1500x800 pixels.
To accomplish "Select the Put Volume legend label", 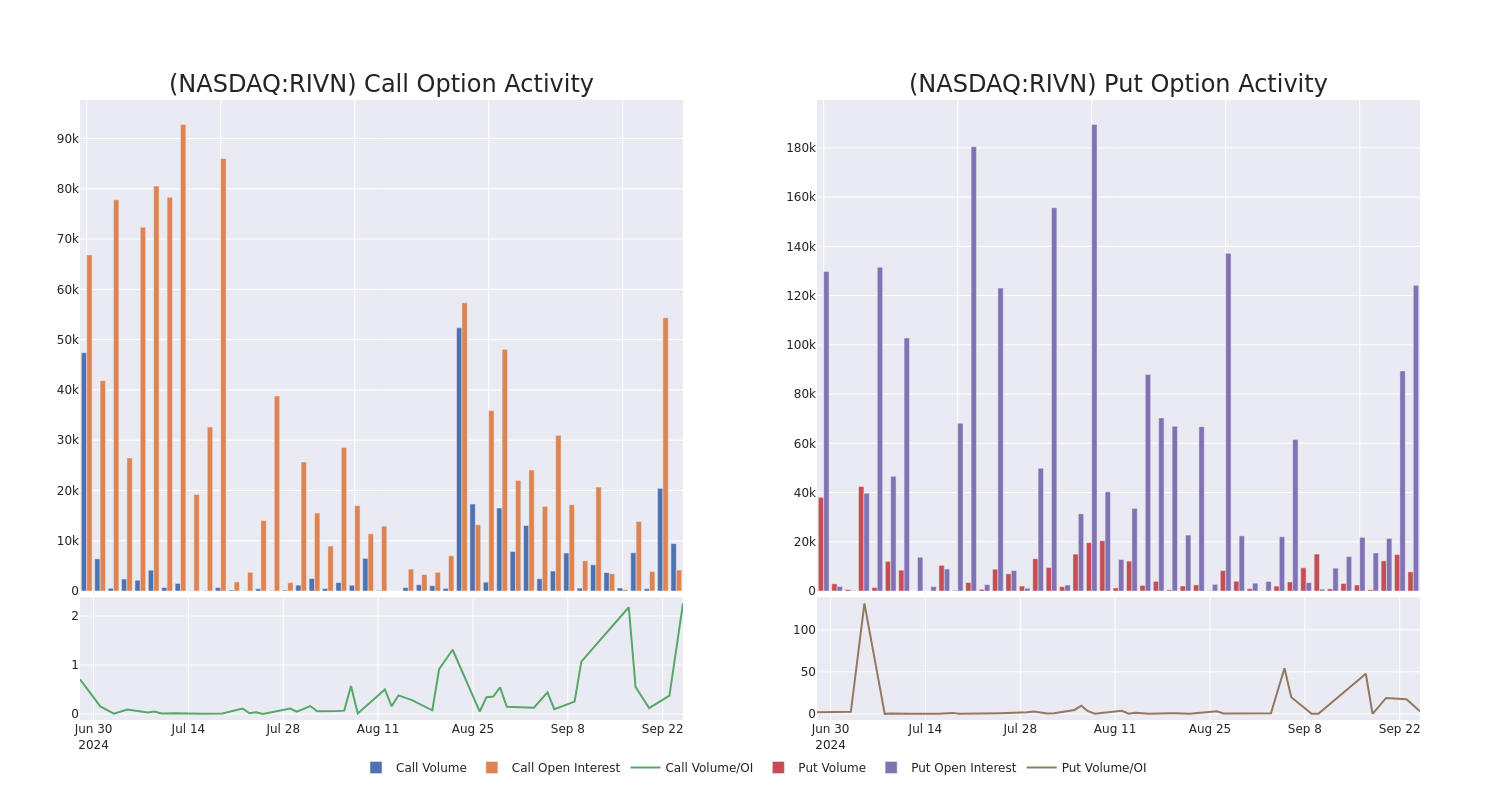I will click(x=832, y=768).
